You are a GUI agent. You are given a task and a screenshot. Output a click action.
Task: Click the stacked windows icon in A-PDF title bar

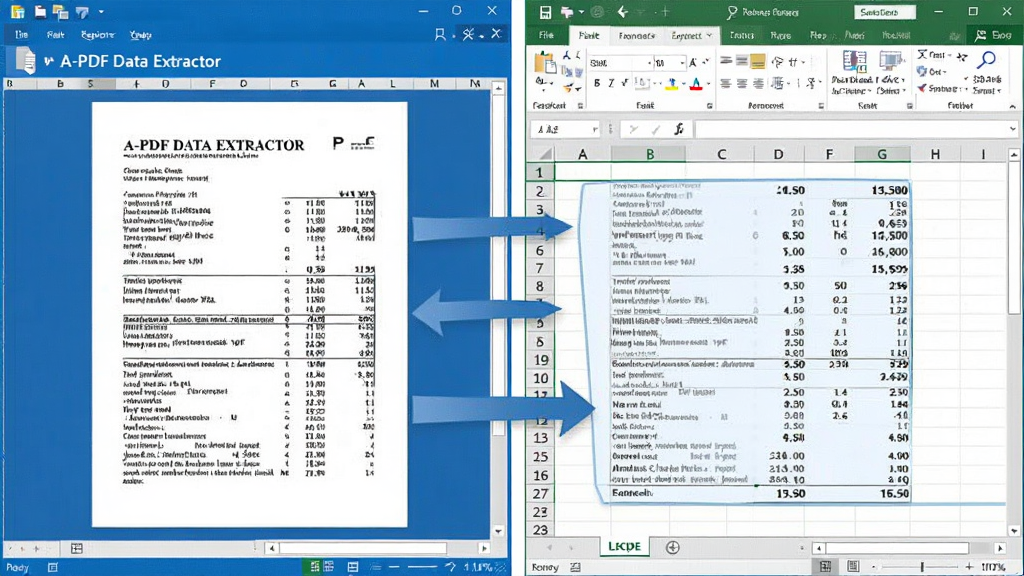[x=61, y=11]
